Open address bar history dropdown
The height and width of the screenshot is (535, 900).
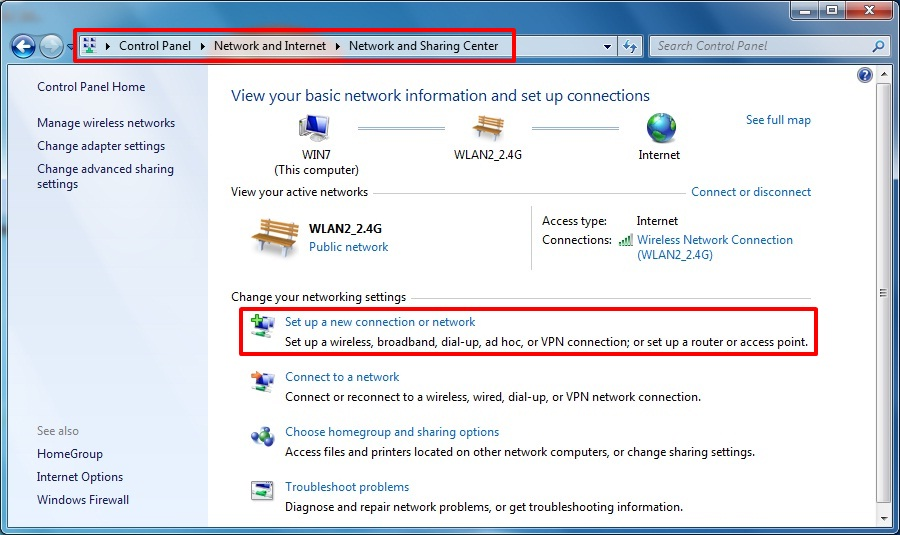[607, 46]
